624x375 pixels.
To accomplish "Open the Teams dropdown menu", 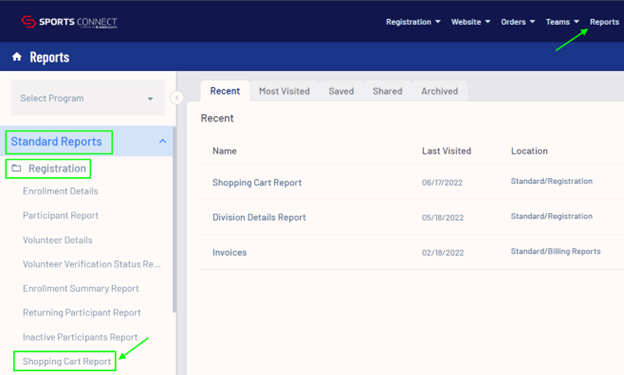I will 562,22.
